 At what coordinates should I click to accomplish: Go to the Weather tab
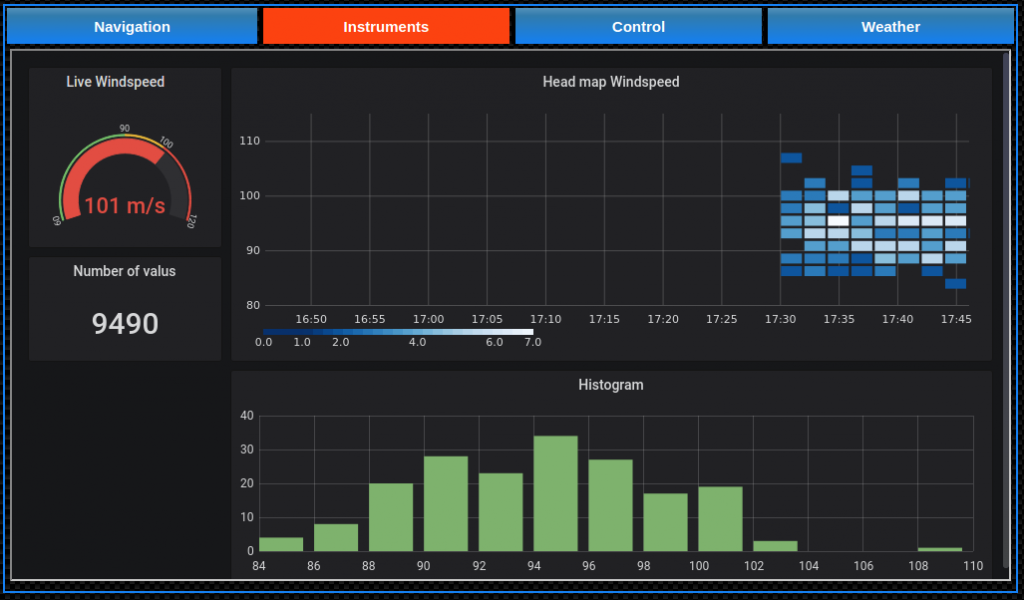click(890, 27)
